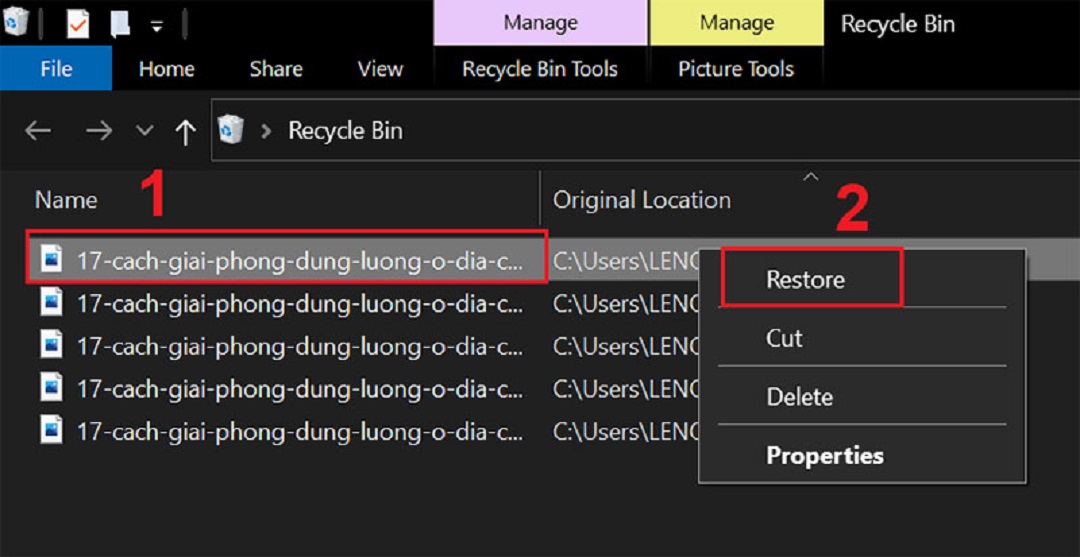
Task: Sort by the Original Location column header
Action: [642, 200]
